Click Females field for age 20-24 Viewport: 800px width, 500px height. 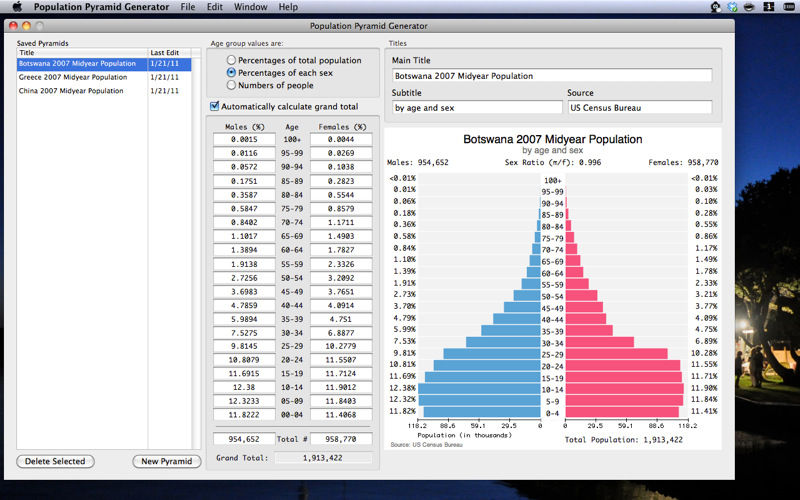pos(341,360)
